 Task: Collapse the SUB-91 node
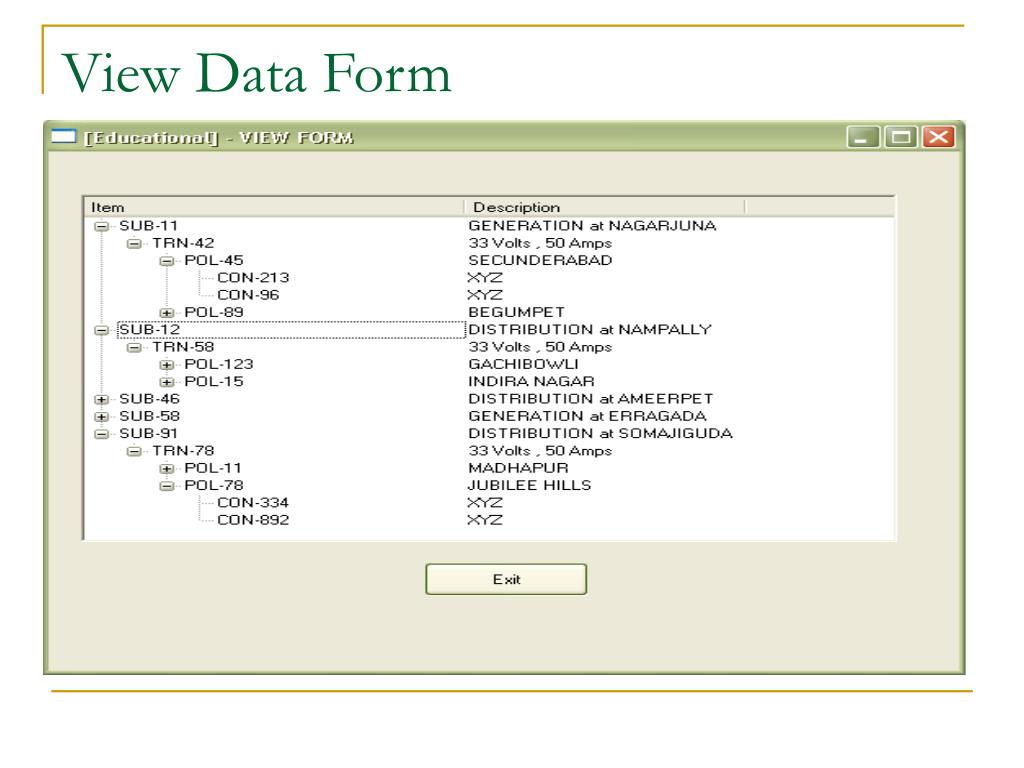coord(101,434)
